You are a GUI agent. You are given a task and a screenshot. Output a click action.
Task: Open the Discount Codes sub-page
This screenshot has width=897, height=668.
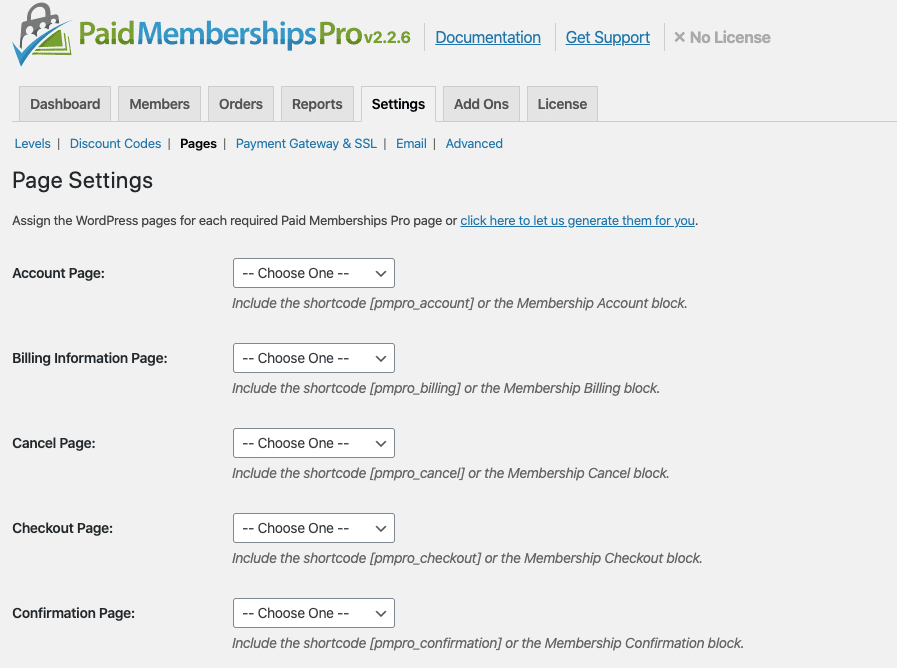(x=116, y=144)
